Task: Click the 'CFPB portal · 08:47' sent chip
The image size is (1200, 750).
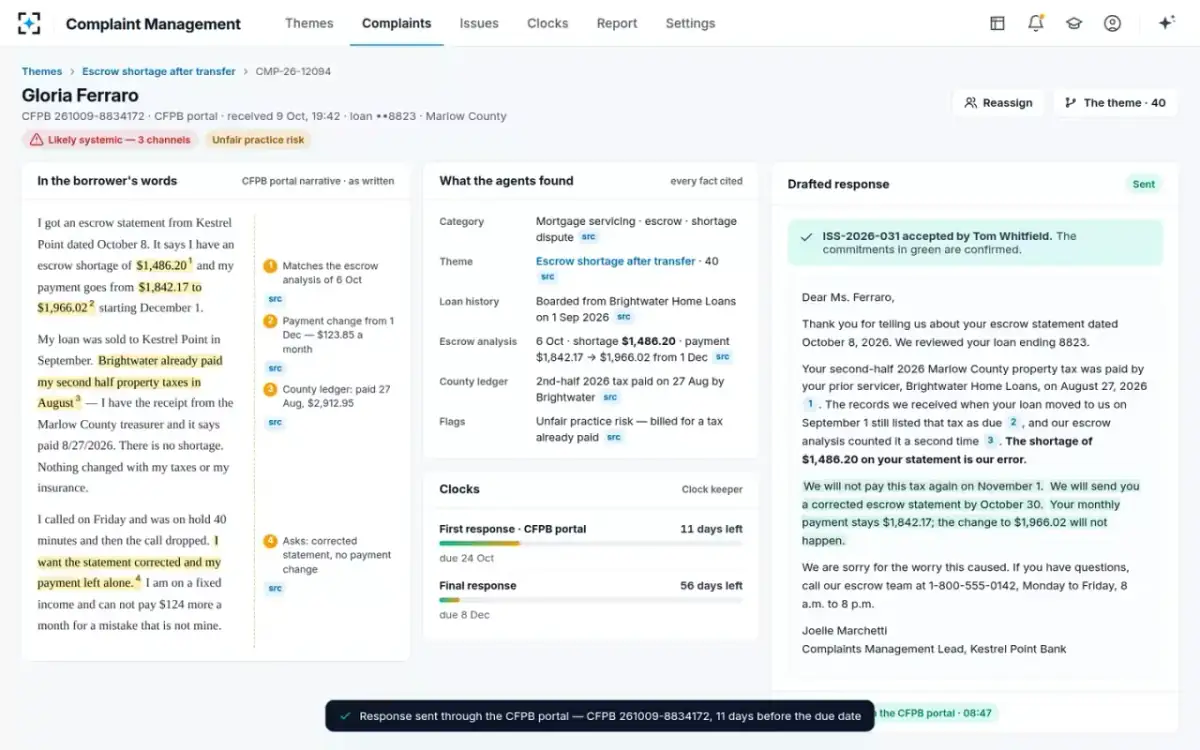Action: [x=936, y=713]
